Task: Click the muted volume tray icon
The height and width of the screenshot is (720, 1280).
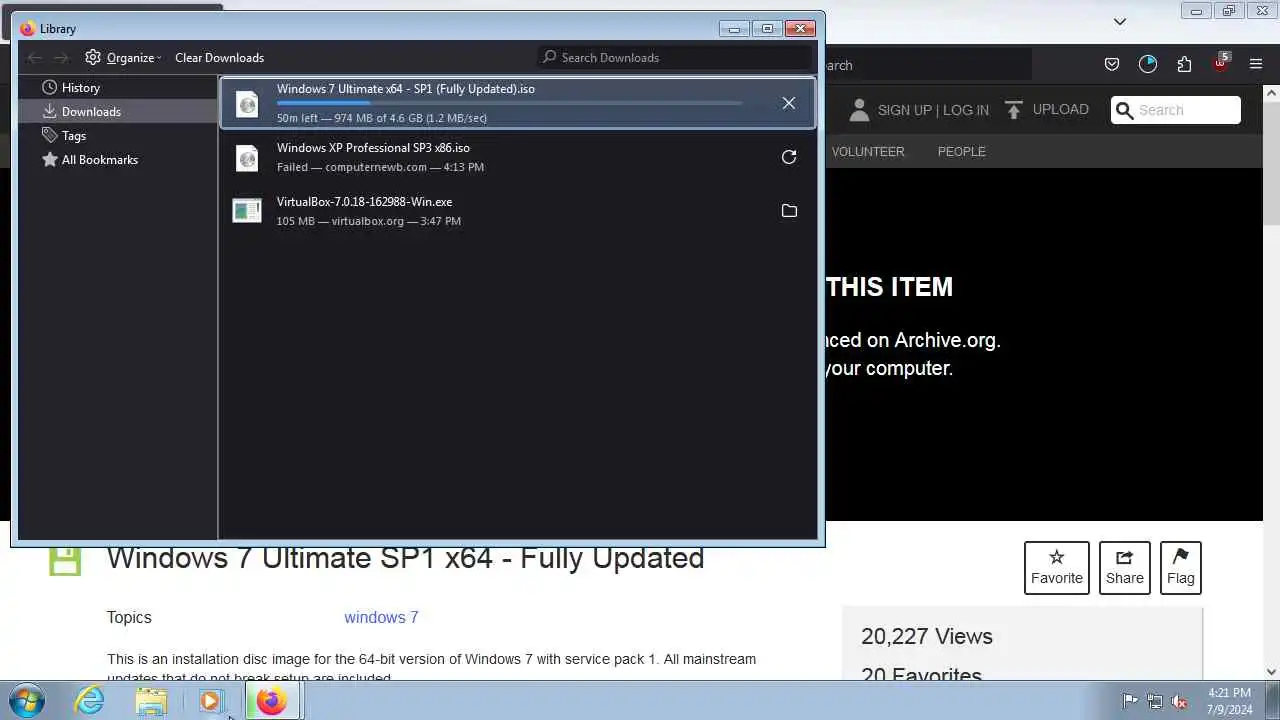Action: click(1180, 702)
